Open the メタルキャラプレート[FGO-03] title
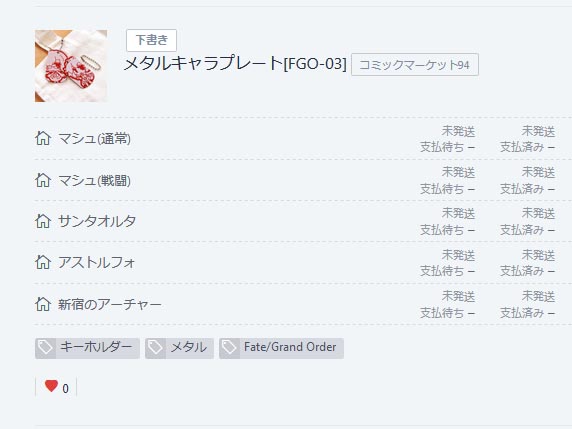Image resolution: width=572 pixels, height=429 pixels. tap(235, 64)
